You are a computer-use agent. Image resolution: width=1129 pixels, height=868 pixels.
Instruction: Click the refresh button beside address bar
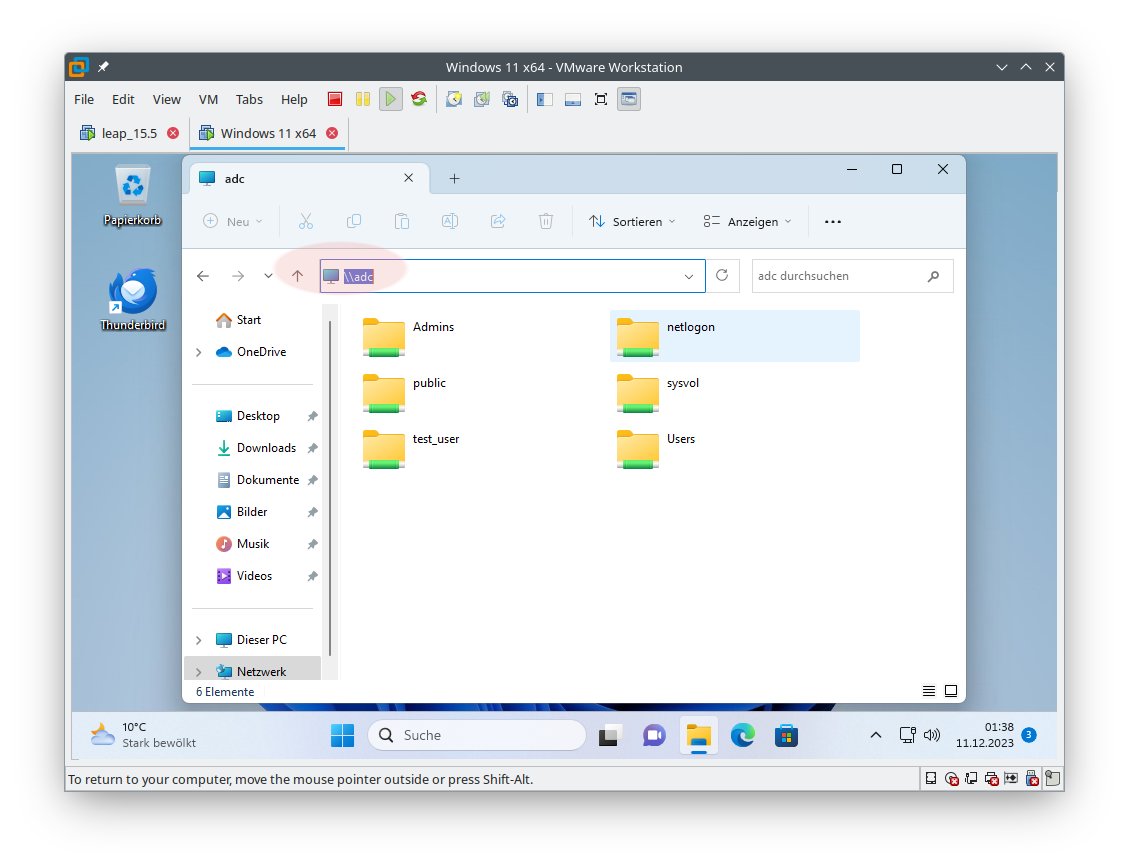[722, 276]
